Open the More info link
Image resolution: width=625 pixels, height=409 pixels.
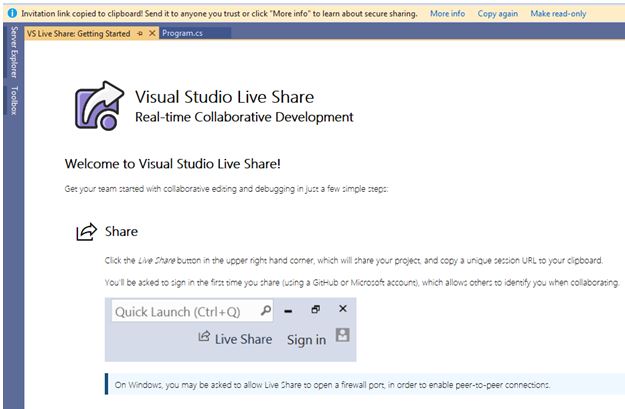click(447, 14)
